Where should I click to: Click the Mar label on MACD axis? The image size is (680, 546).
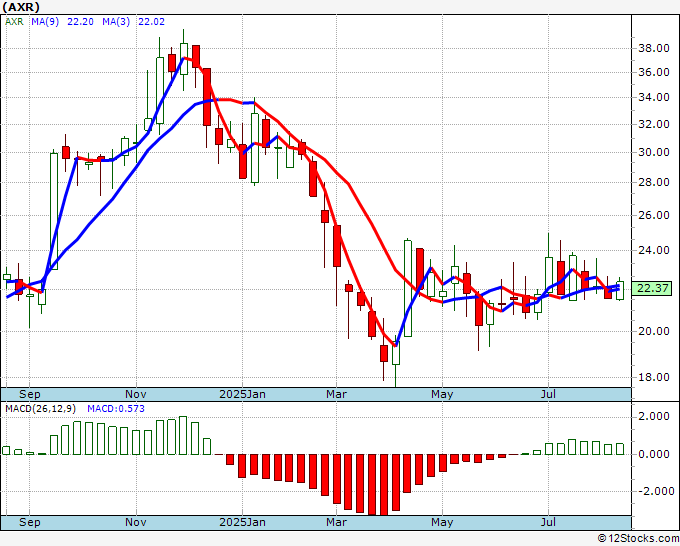point(337,522)
